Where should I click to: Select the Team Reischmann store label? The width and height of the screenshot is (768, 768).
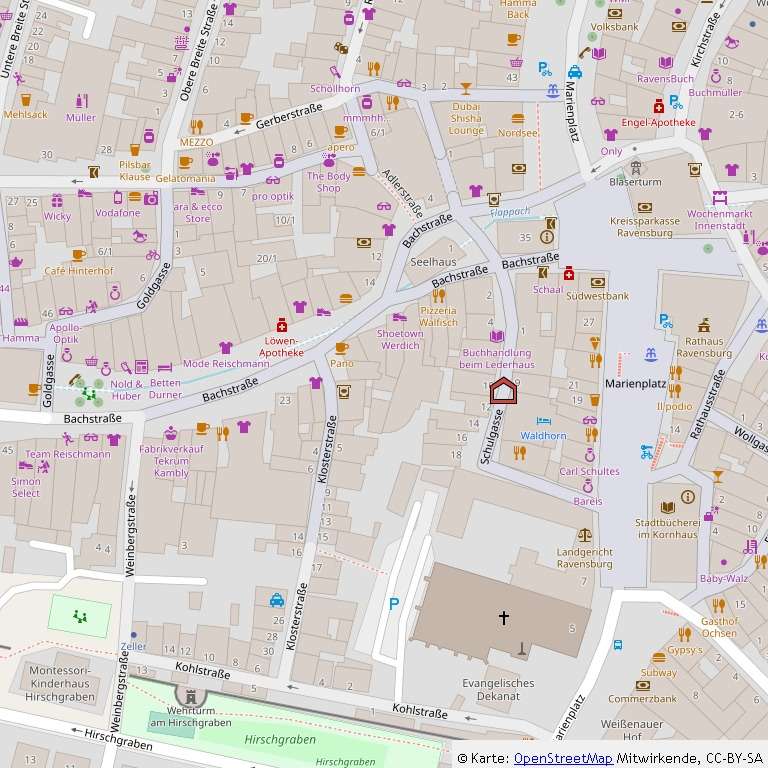click(x=68, y=454)
